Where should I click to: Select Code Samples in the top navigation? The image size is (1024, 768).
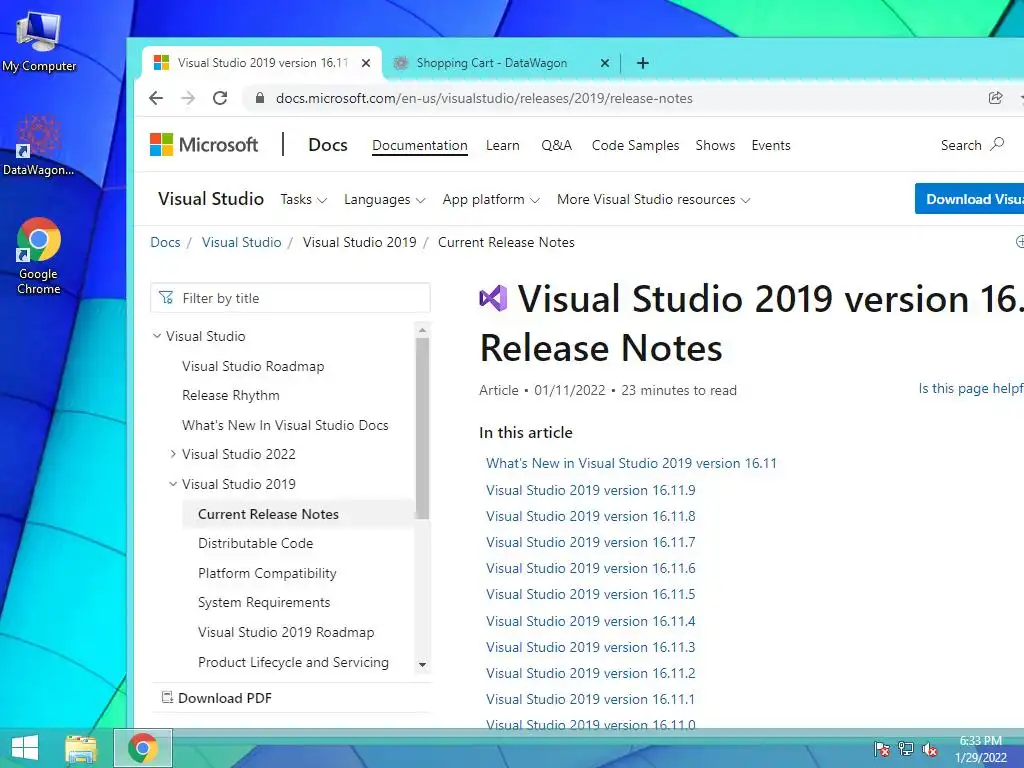(x=635, y=145)
